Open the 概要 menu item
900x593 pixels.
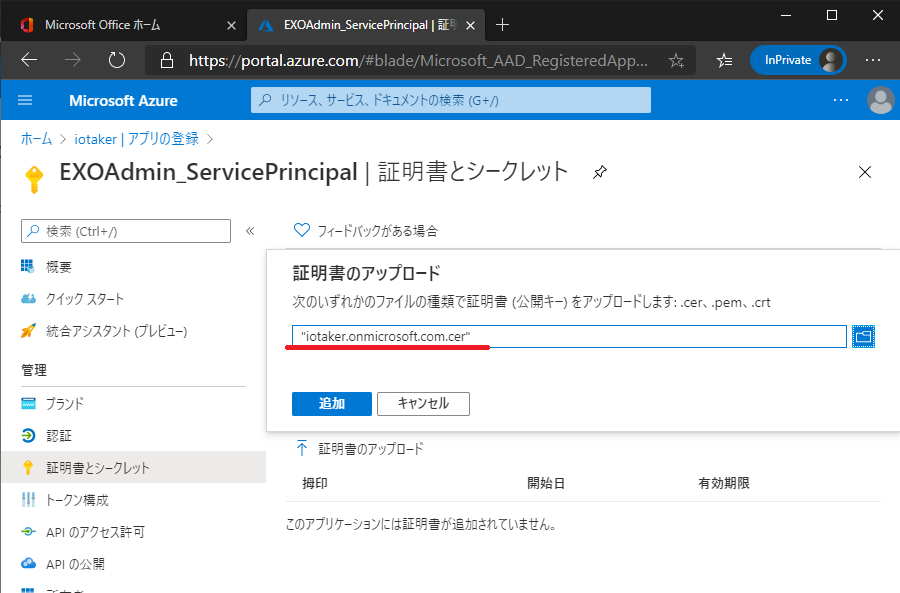[x=58, y=267]
